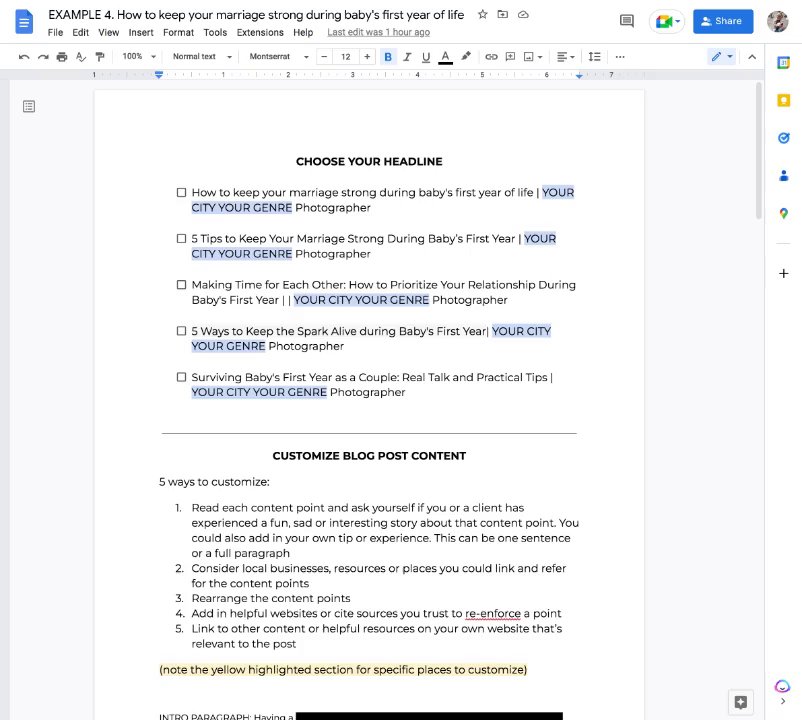Click the right indent marker on ruler
Screen dimensions: 802x720
coord(579,76)
